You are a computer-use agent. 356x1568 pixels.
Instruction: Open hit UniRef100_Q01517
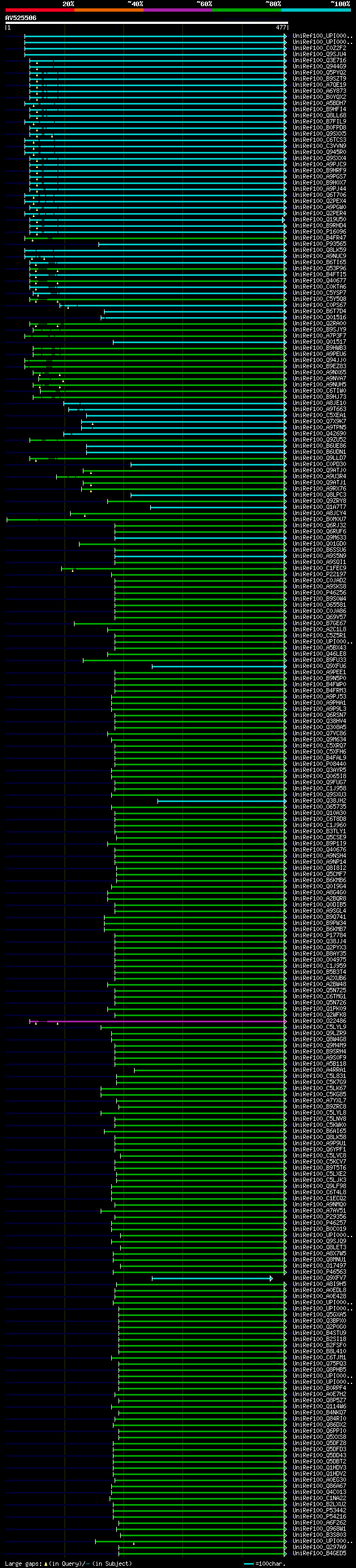point(319,342)
